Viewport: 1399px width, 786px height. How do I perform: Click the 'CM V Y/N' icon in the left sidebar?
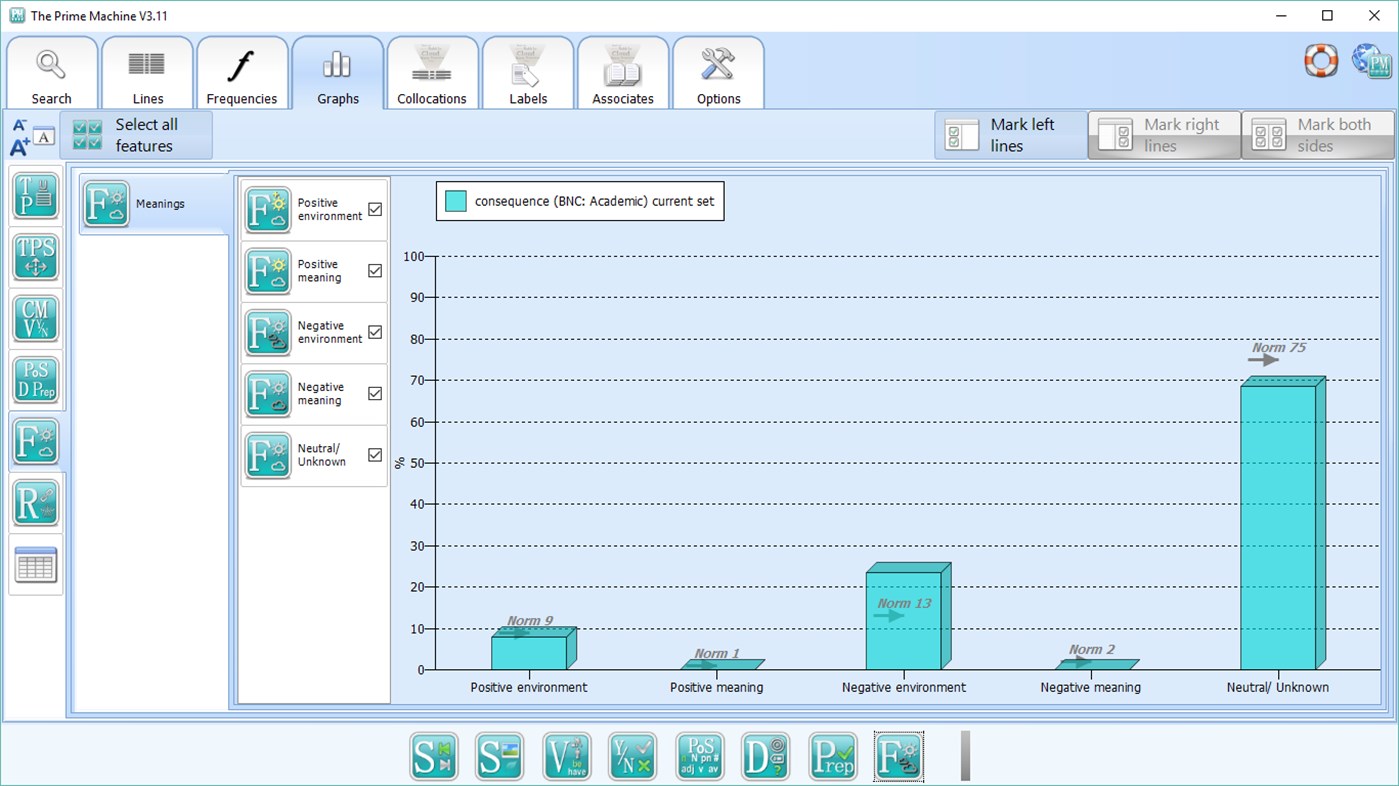(36, 319)
